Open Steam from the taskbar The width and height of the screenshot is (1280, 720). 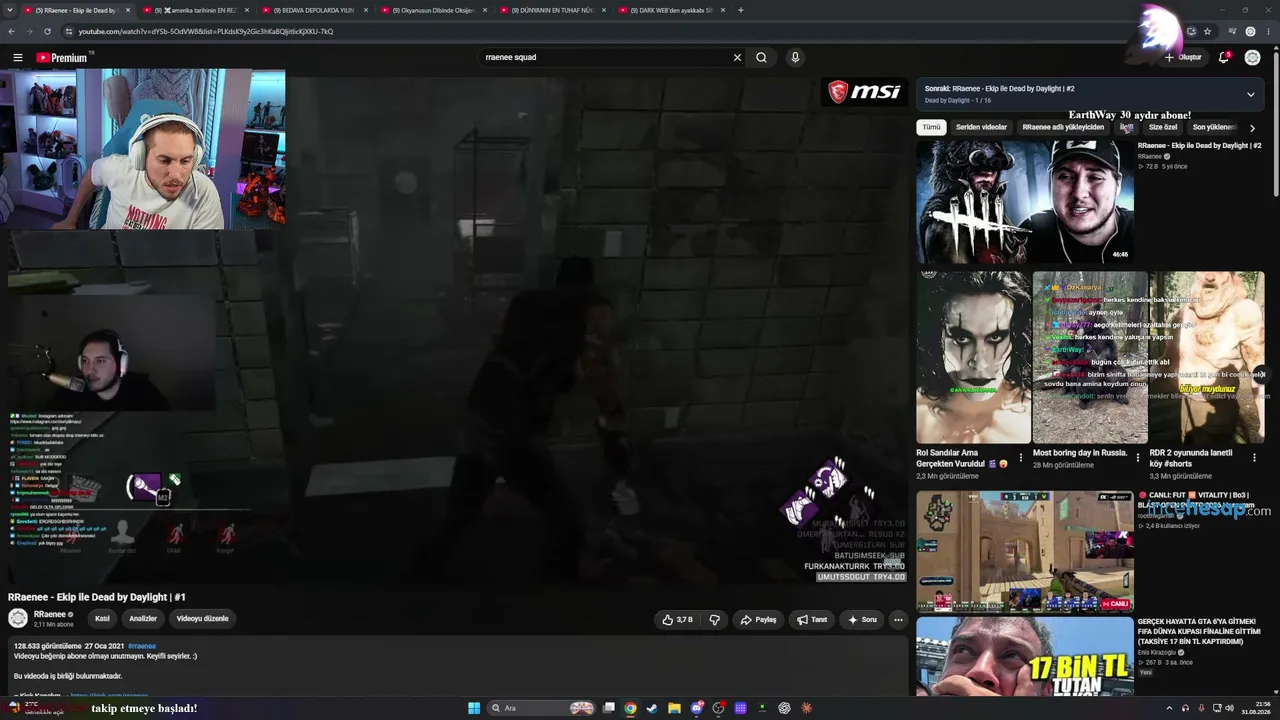tap(652, 708)
